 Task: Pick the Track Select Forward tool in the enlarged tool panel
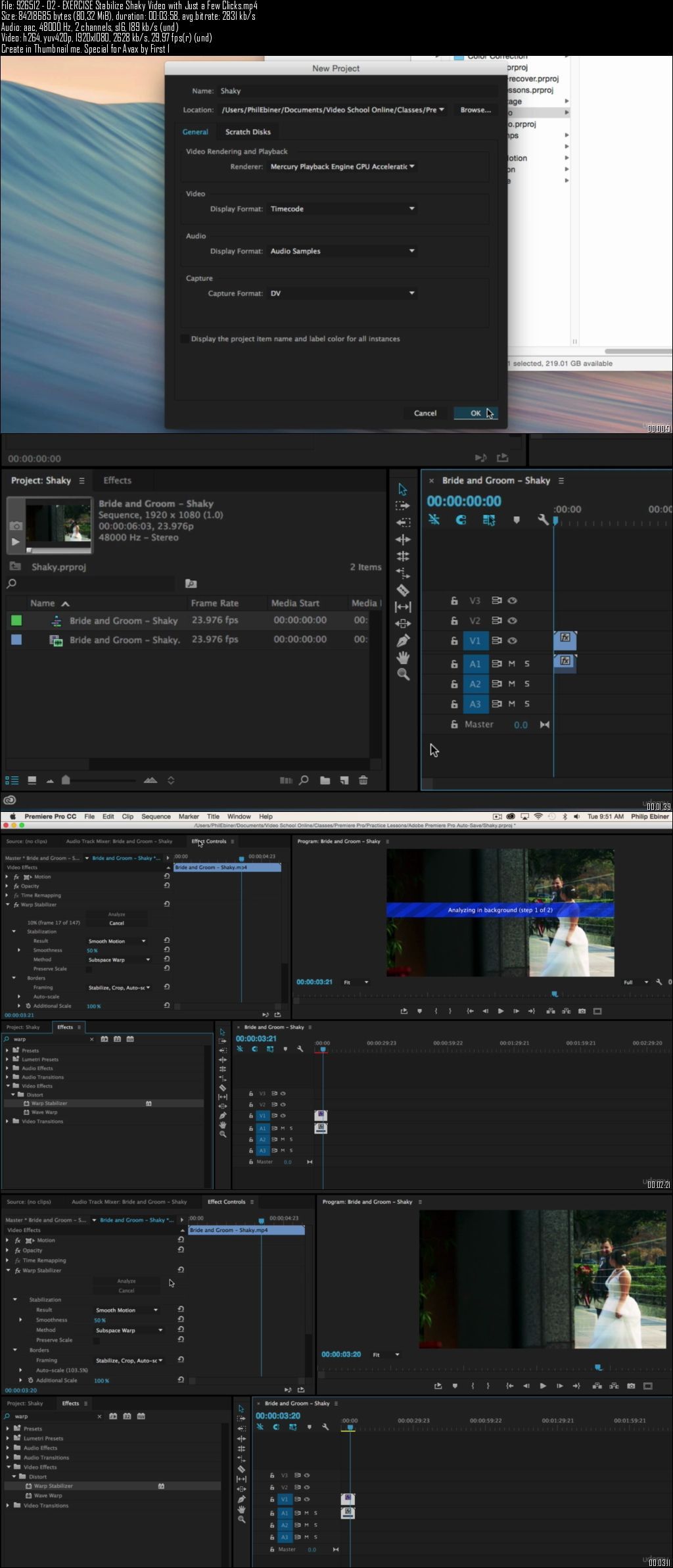[x=403, y=506]
